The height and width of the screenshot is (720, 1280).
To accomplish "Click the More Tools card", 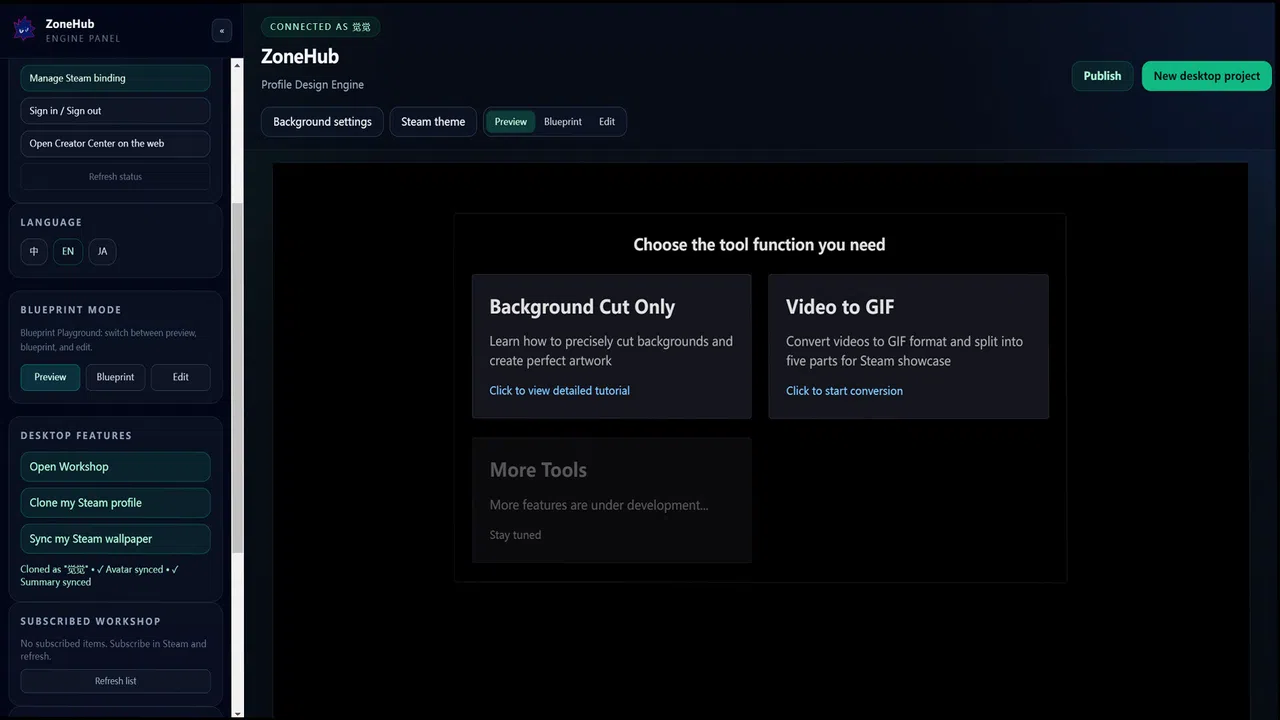I will [x=611, y=500].
